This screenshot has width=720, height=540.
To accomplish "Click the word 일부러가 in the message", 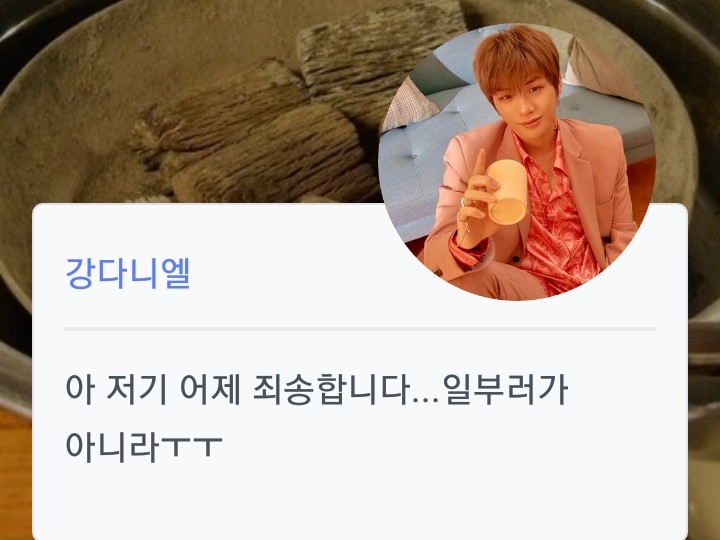I will pyautogui.click(x=506, y=389).
